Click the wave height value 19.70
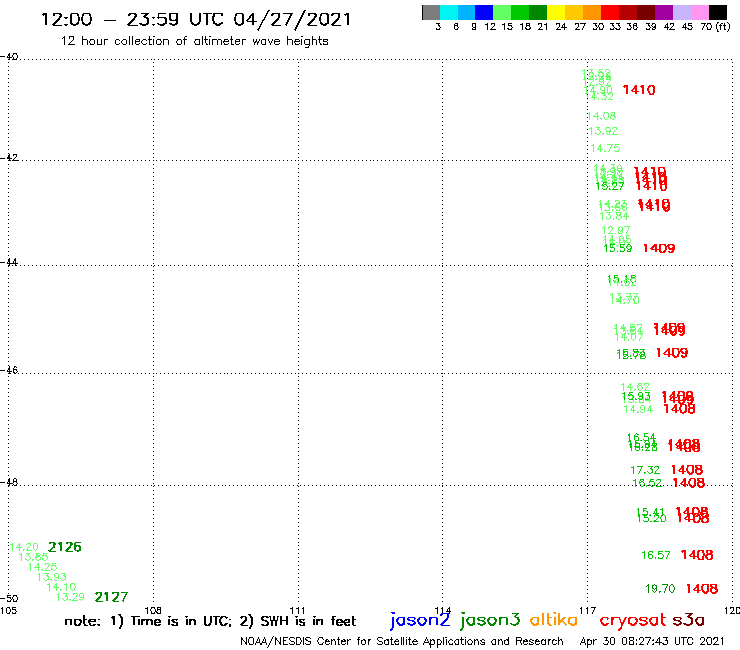Screen dimensions: 740x650 [x=660, y=589]
